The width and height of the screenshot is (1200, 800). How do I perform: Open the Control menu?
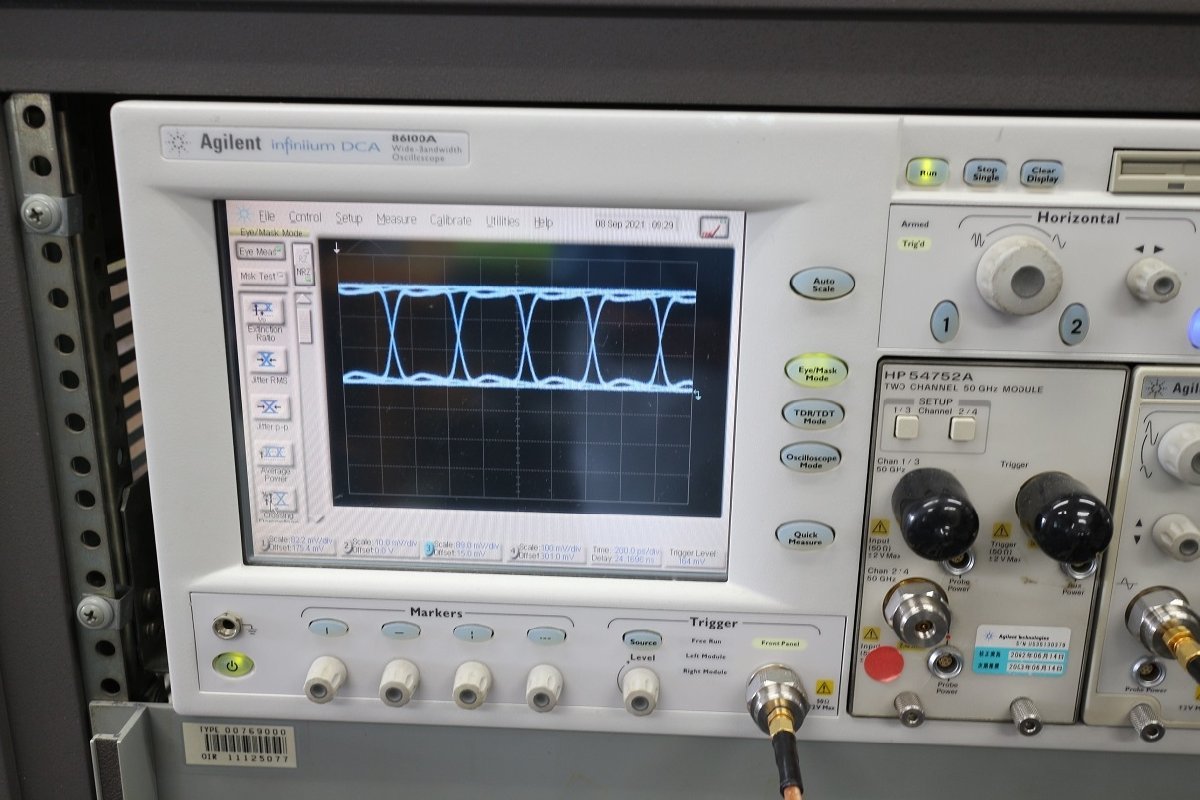tap(305, 217)
